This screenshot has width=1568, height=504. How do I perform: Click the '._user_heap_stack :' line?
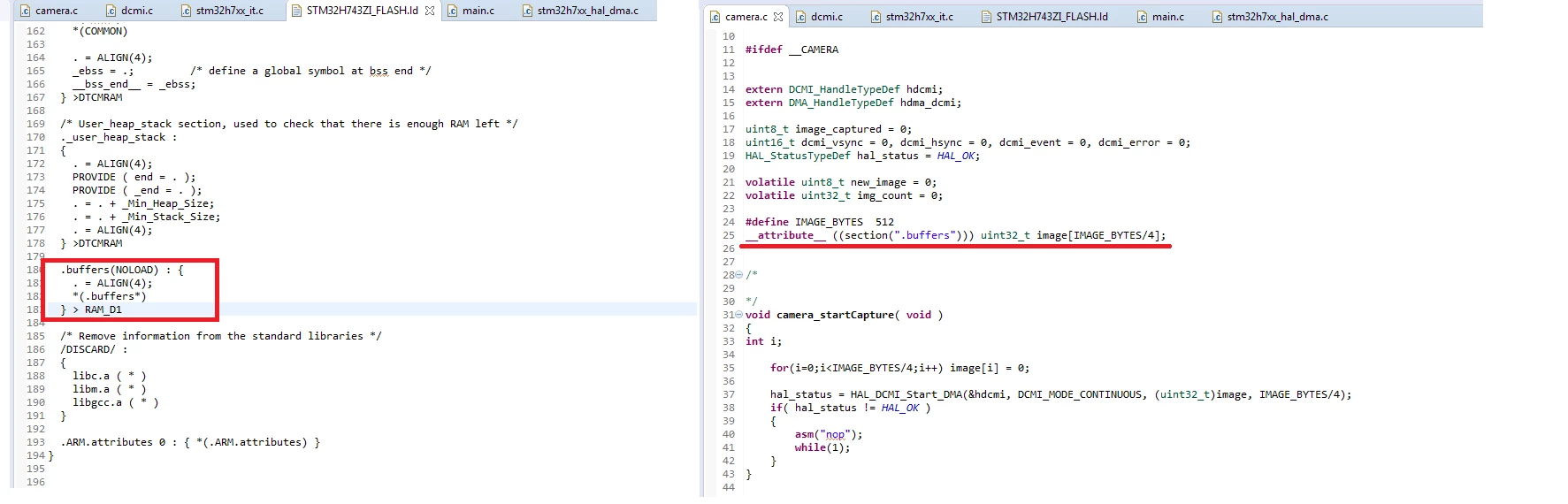[x=119, y=137]
